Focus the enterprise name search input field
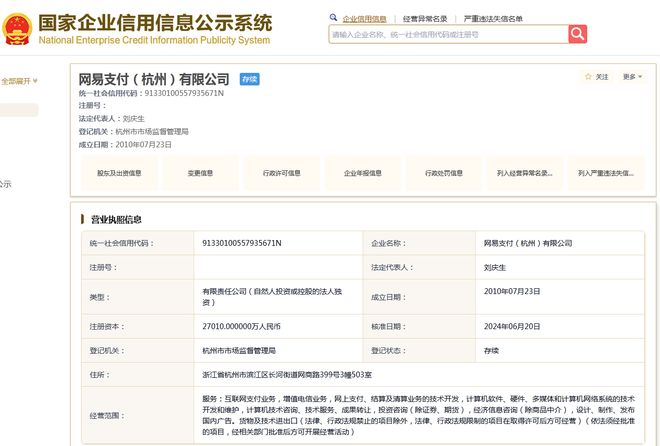Screen dimensions: 660x446 click(x=448, y=35)
